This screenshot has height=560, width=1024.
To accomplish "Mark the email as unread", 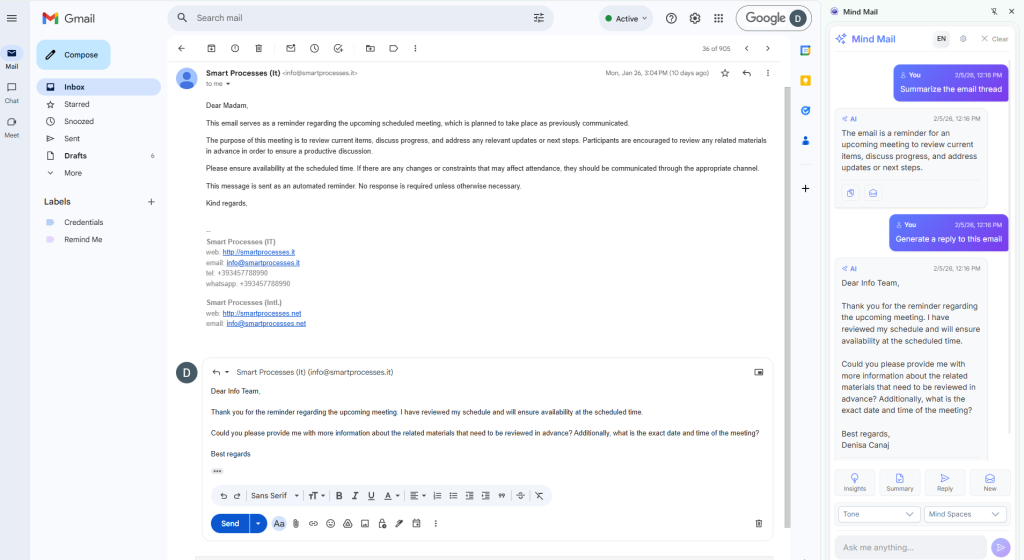I will [x=290, y=48].
